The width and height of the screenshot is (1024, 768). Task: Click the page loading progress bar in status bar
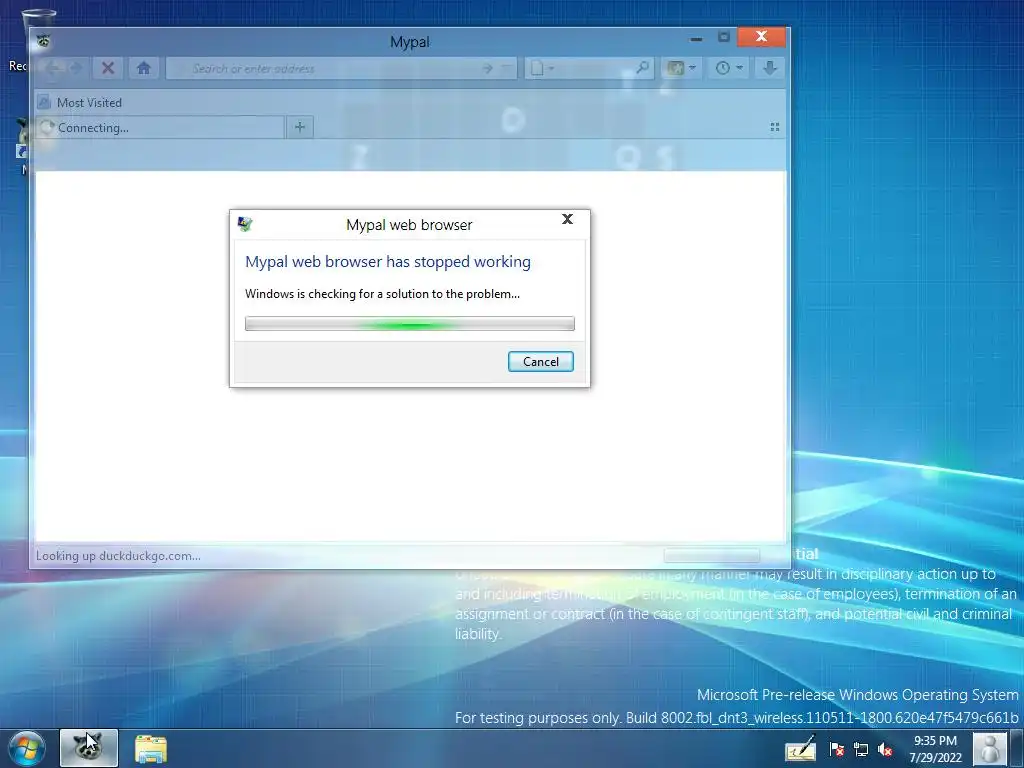pyautogui.click(x=712, y=556)
